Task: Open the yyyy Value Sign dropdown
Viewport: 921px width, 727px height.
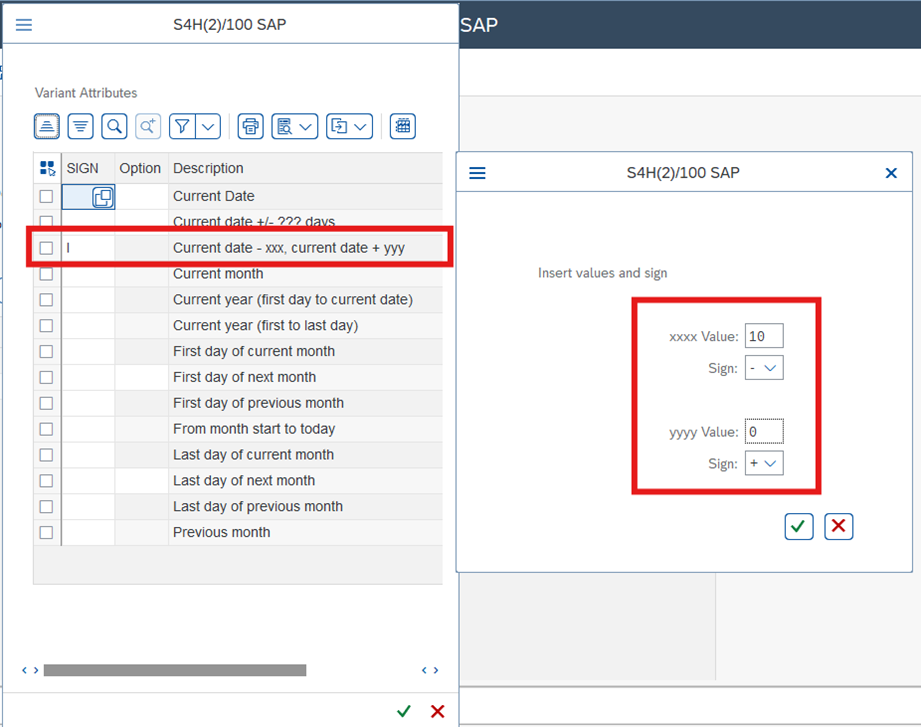Action: point(764,463)
